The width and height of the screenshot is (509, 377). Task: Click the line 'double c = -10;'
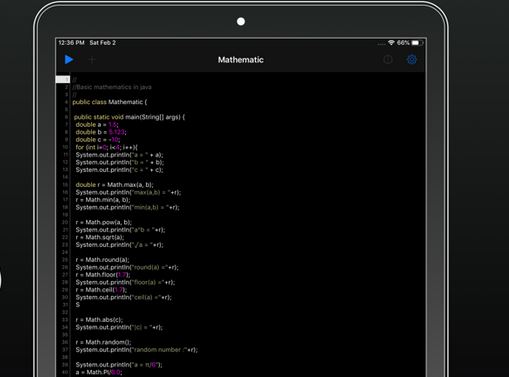coord(98,140)
